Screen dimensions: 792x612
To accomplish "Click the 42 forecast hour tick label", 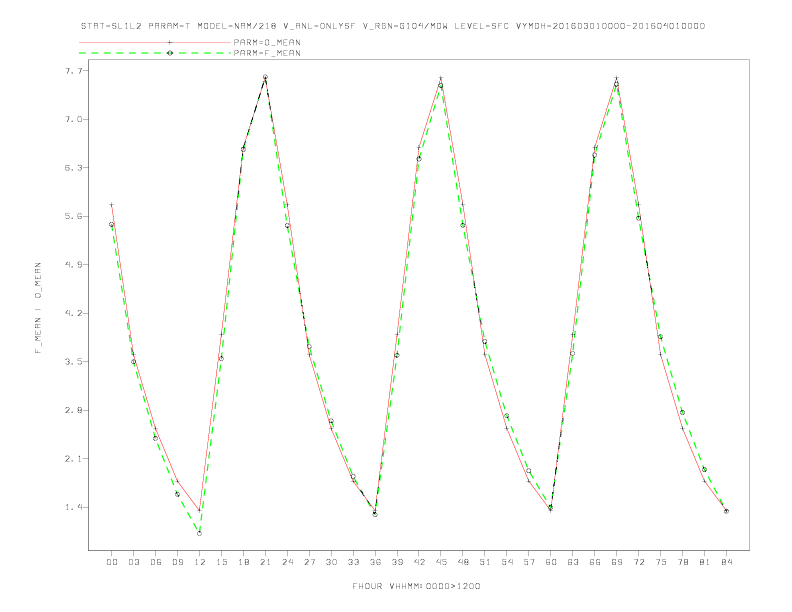I will coord(419,562).
